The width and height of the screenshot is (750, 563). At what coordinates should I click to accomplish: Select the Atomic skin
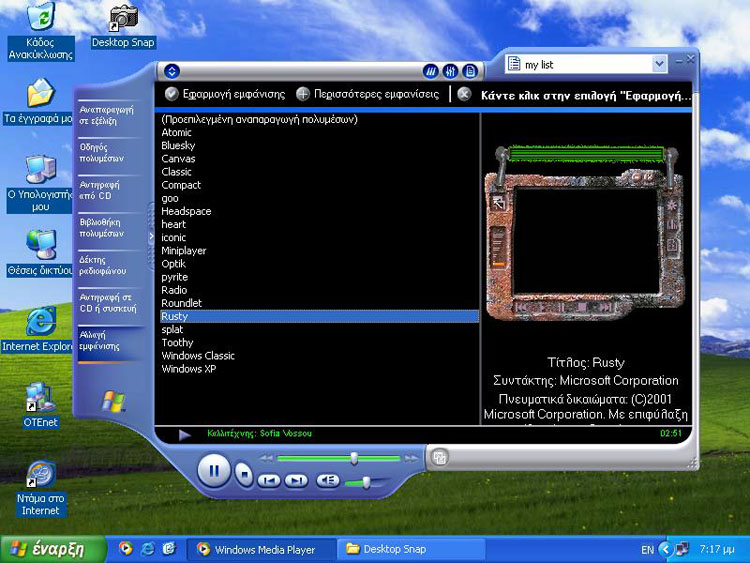(x=320, y=132)
